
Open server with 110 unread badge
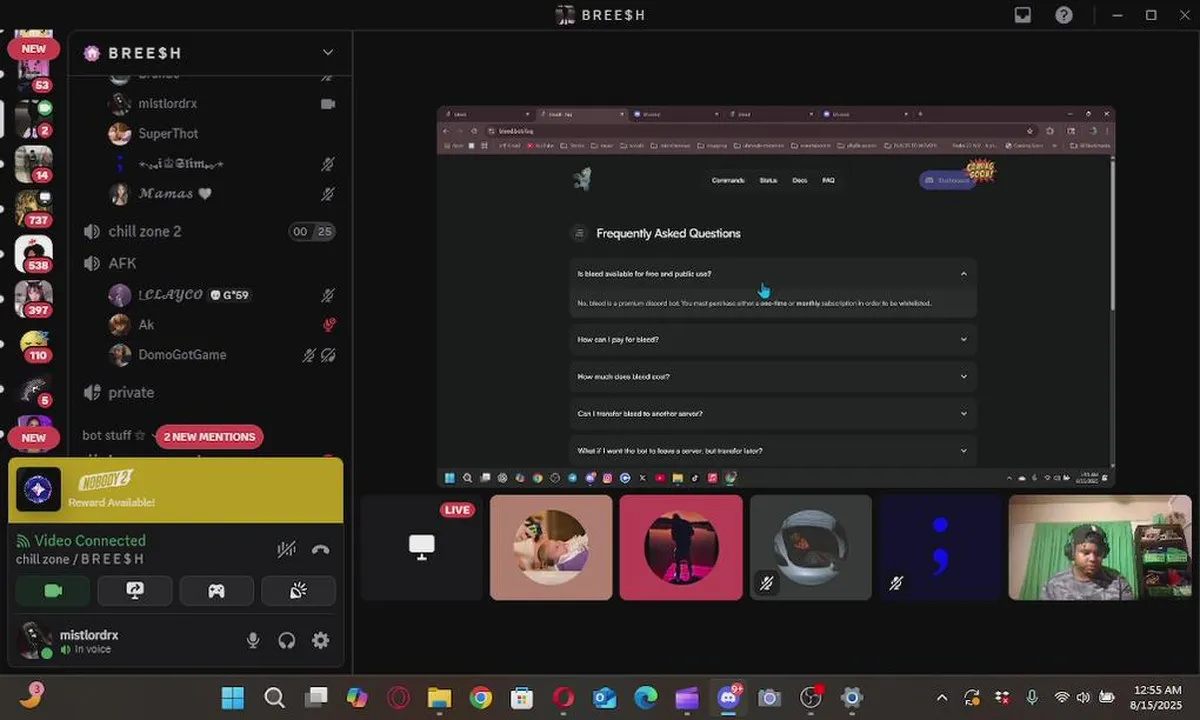pos(34,344)
